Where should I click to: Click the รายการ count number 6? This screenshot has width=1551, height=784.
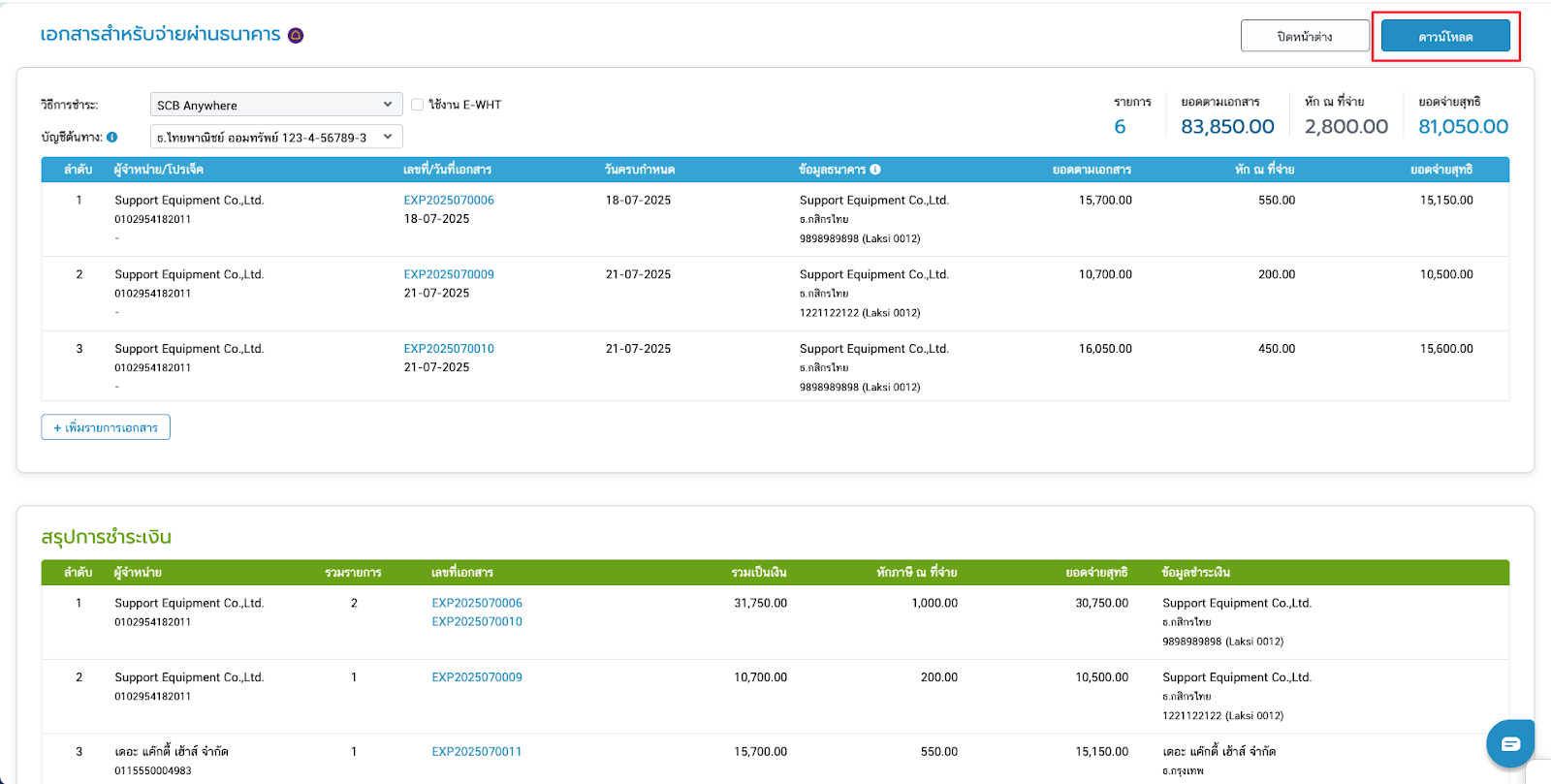[1120, 127]
